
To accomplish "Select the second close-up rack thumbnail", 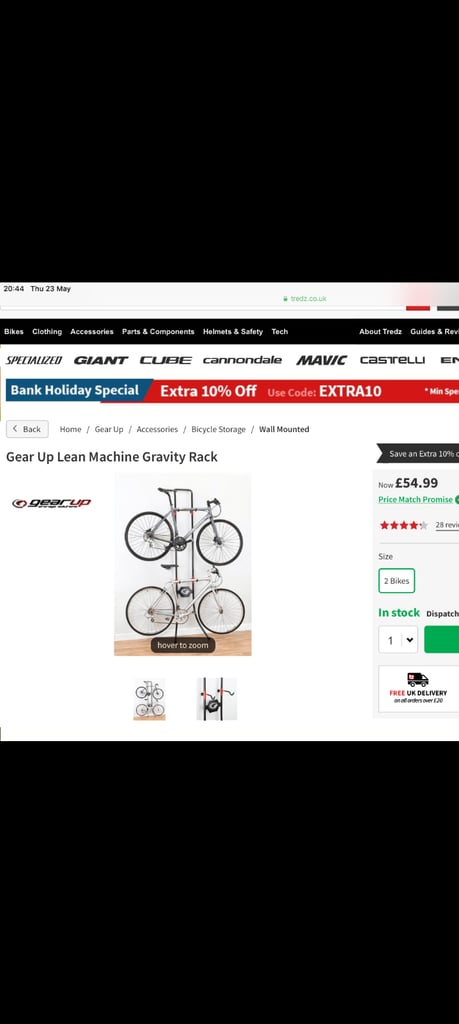I will [x=217, y=699].
